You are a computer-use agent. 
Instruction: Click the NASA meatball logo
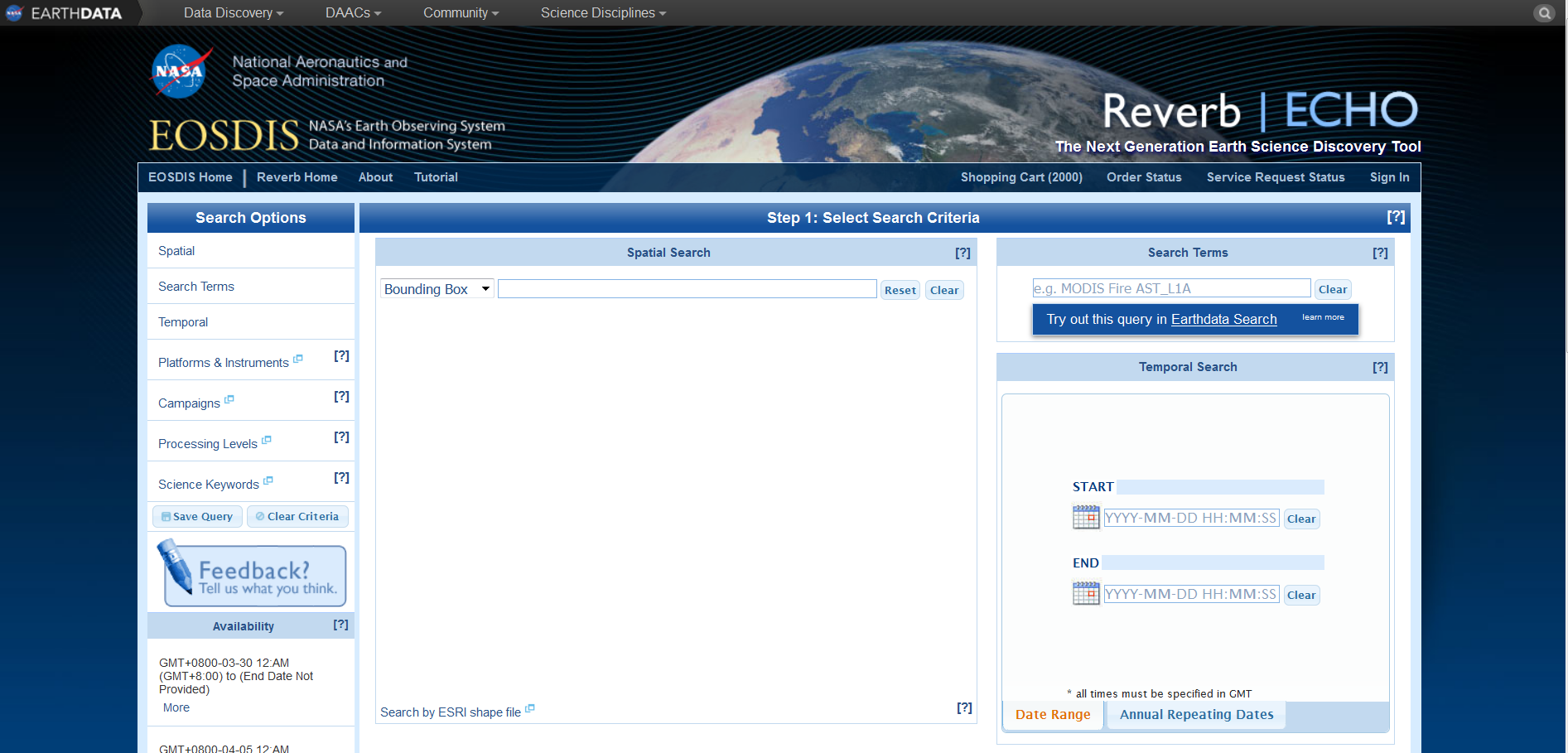click(180, 71)
